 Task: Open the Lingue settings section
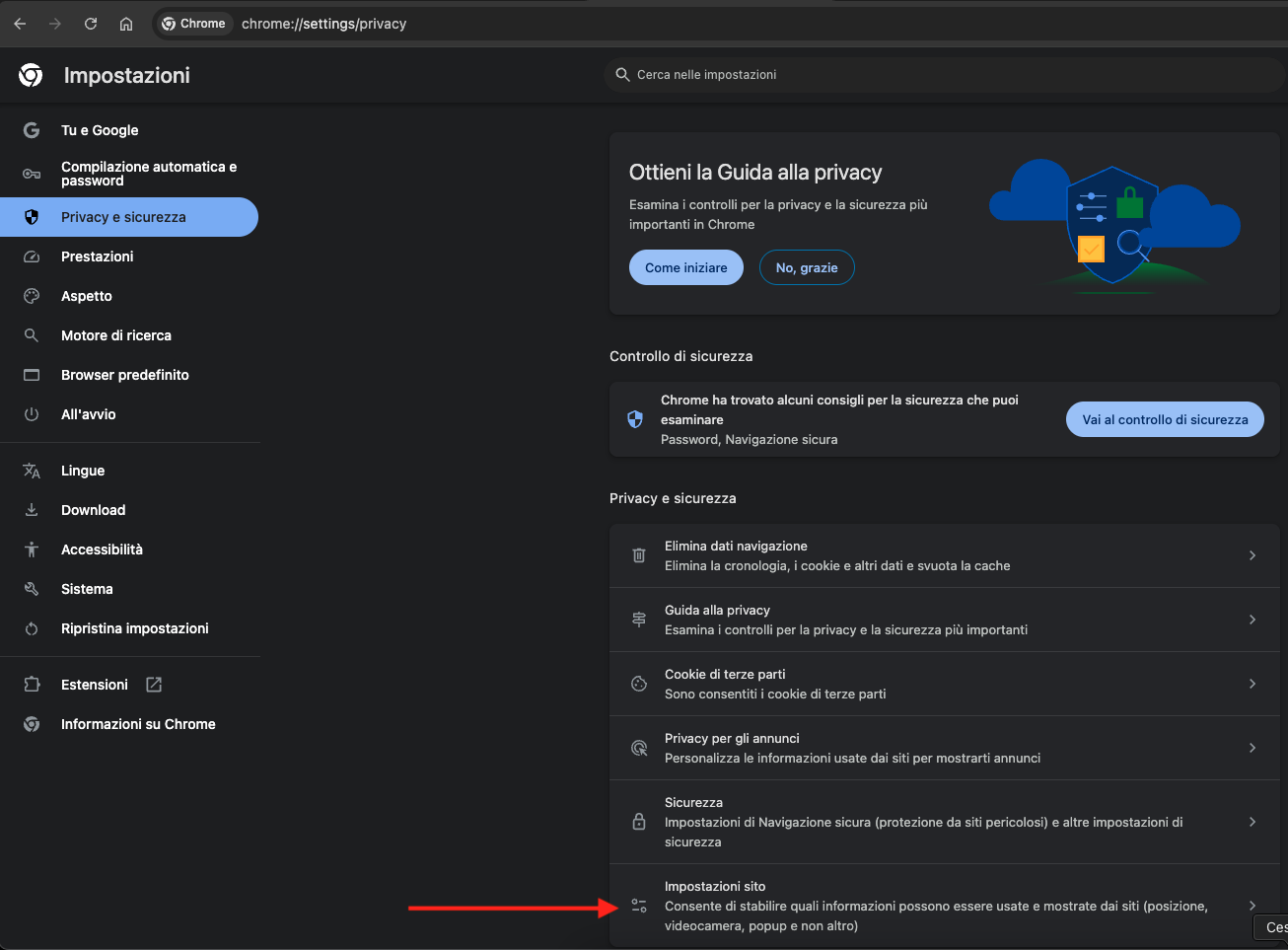point(129,471)
